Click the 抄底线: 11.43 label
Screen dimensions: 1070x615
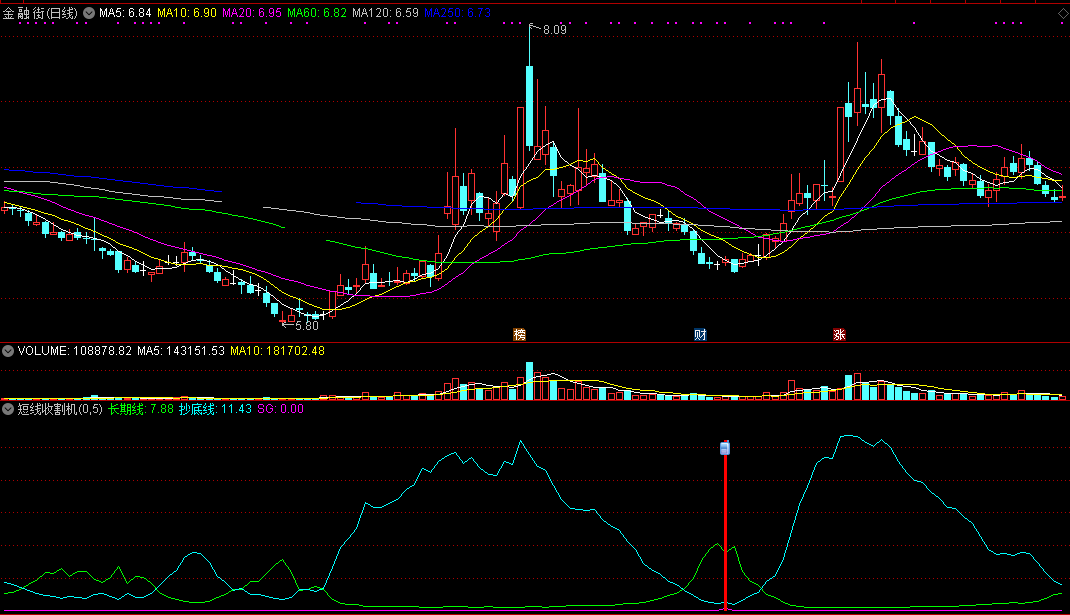[215, 409]
